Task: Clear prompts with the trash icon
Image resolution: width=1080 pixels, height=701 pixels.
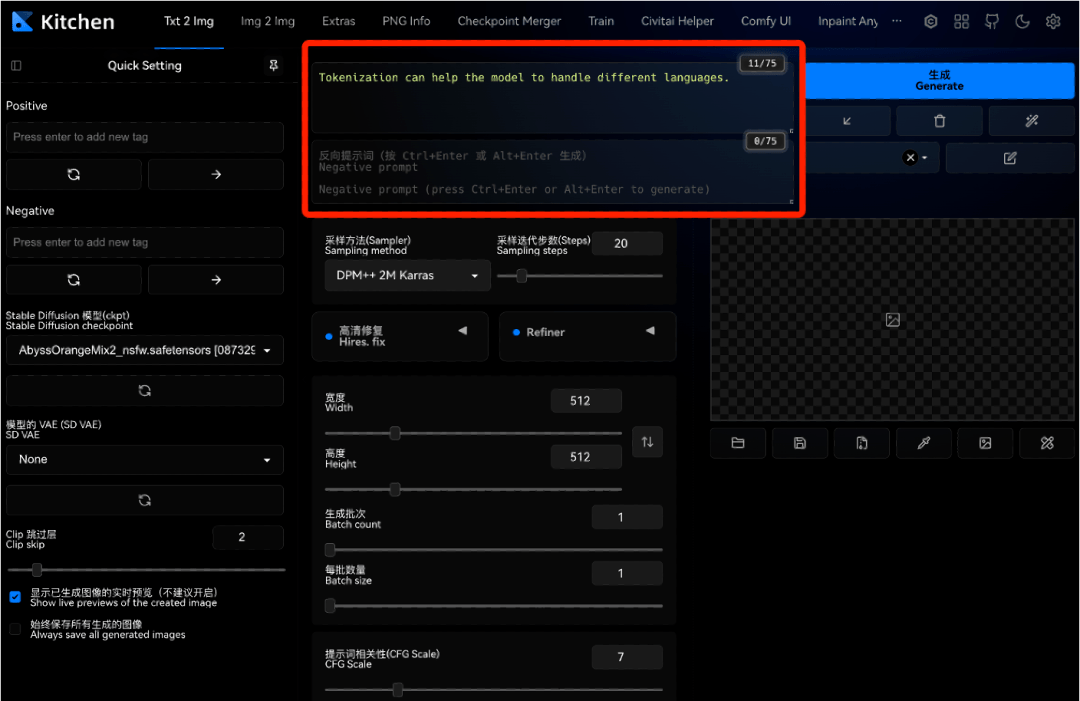Action: [x=938, y=120]
